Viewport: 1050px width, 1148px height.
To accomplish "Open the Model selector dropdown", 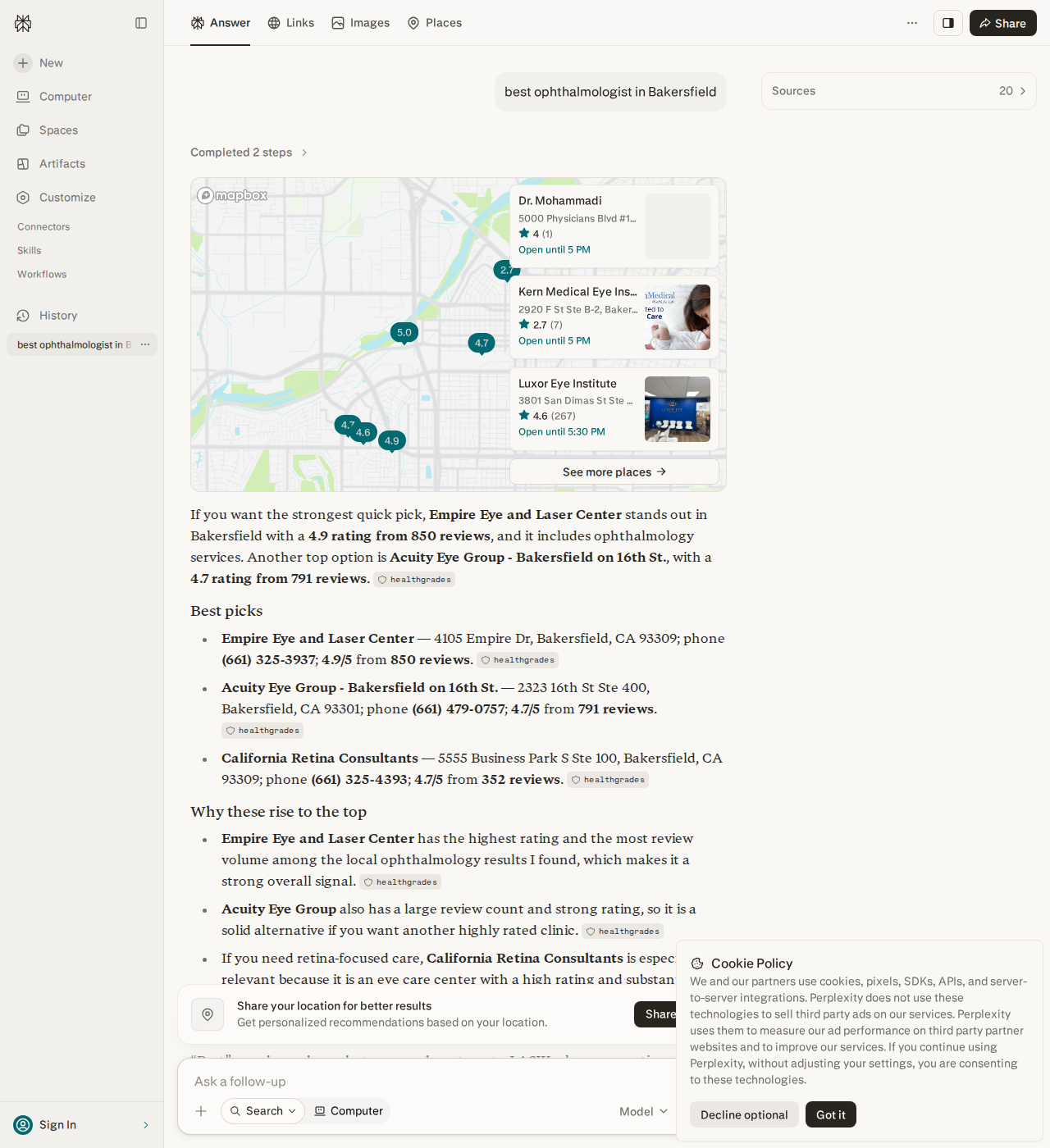I will [644, 1112].
